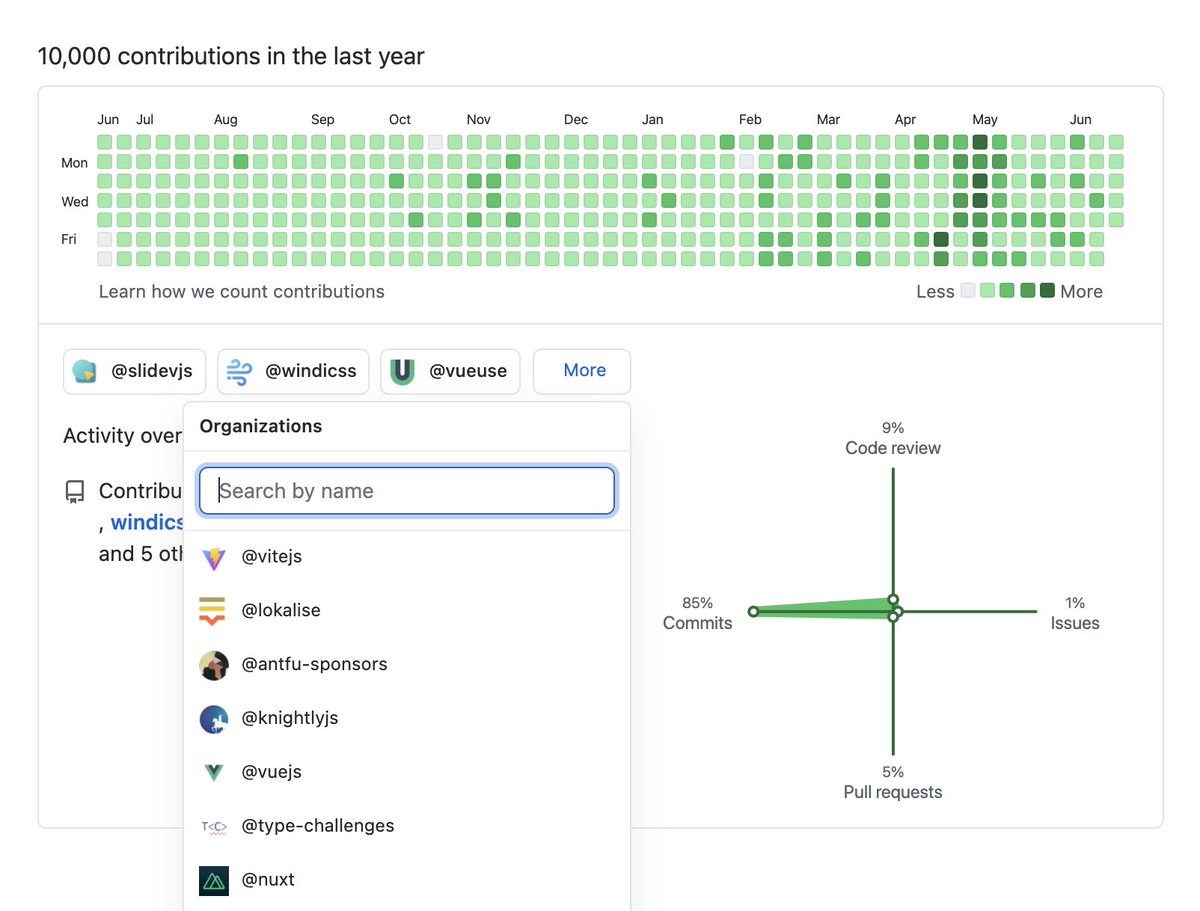This screenshot has height=911, width=1200.
Task: Click the Organizations header in dropdown
Action: pyautogui.click(x=261, y=426)
